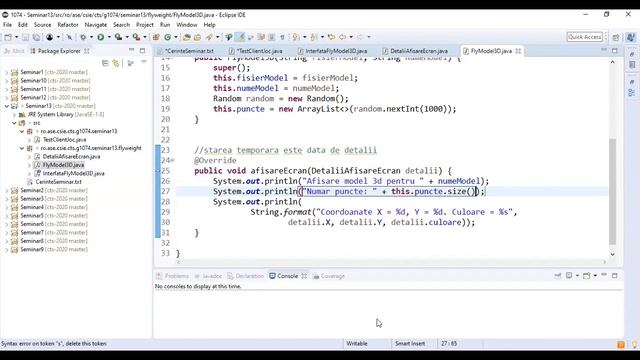Viewport: 640px width, 360px height.
Task: Open the New file dropdown arrow
Action: 16,37
